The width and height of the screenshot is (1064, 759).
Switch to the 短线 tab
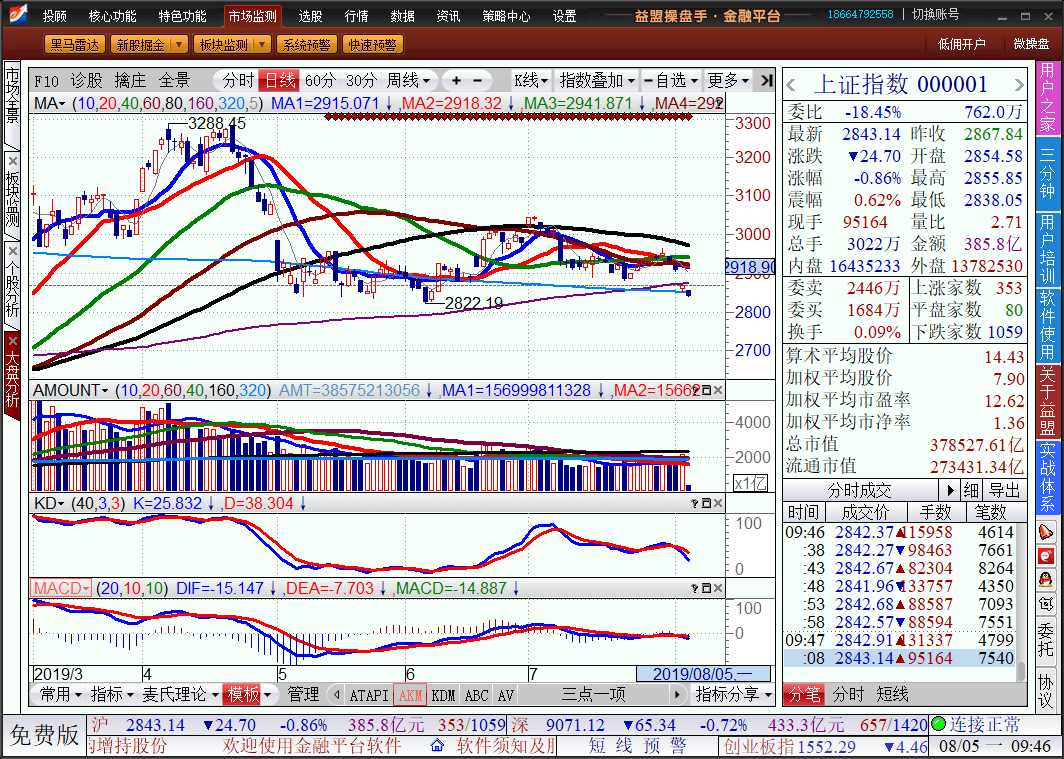coord(892,695)
